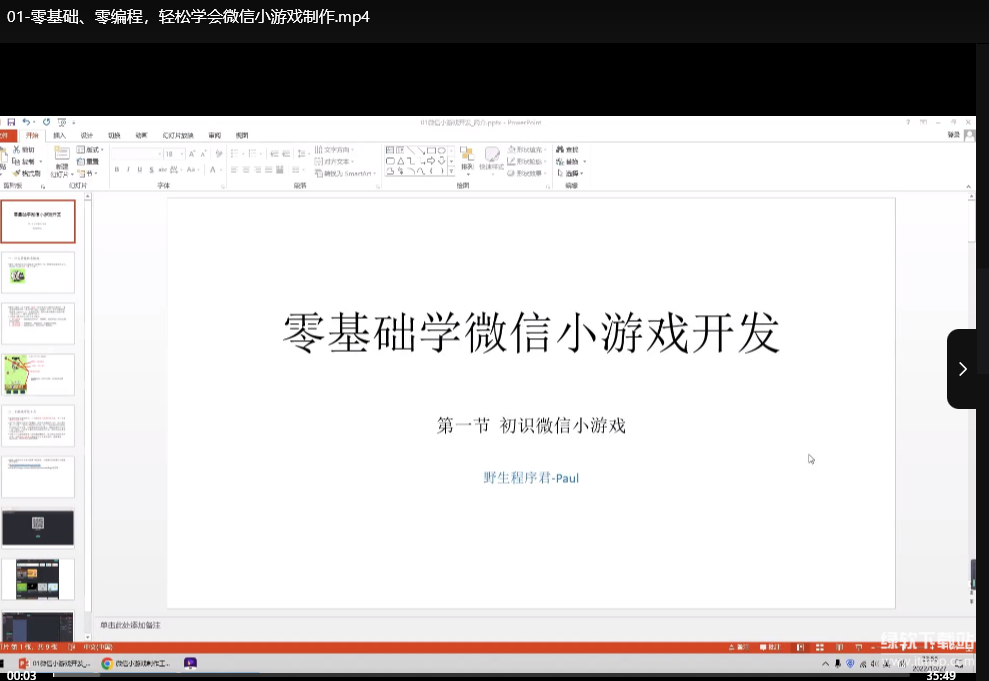Click the video player's next arrow button
Screen dimensions: 989x681
(963, 369)
